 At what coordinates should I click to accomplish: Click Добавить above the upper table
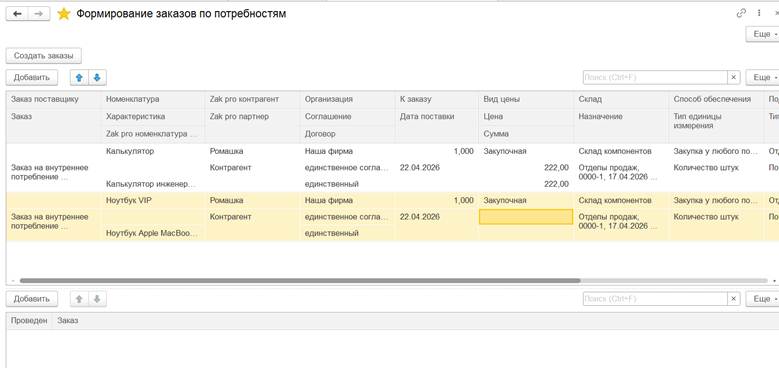32,77
